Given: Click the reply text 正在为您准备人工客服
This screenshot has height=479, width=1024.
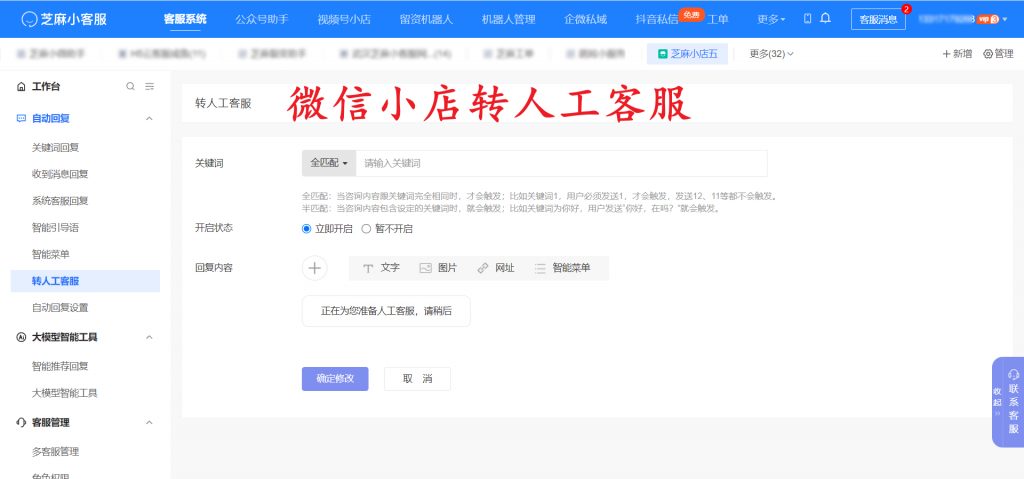Looking at the screenshot, I should 386,311.
